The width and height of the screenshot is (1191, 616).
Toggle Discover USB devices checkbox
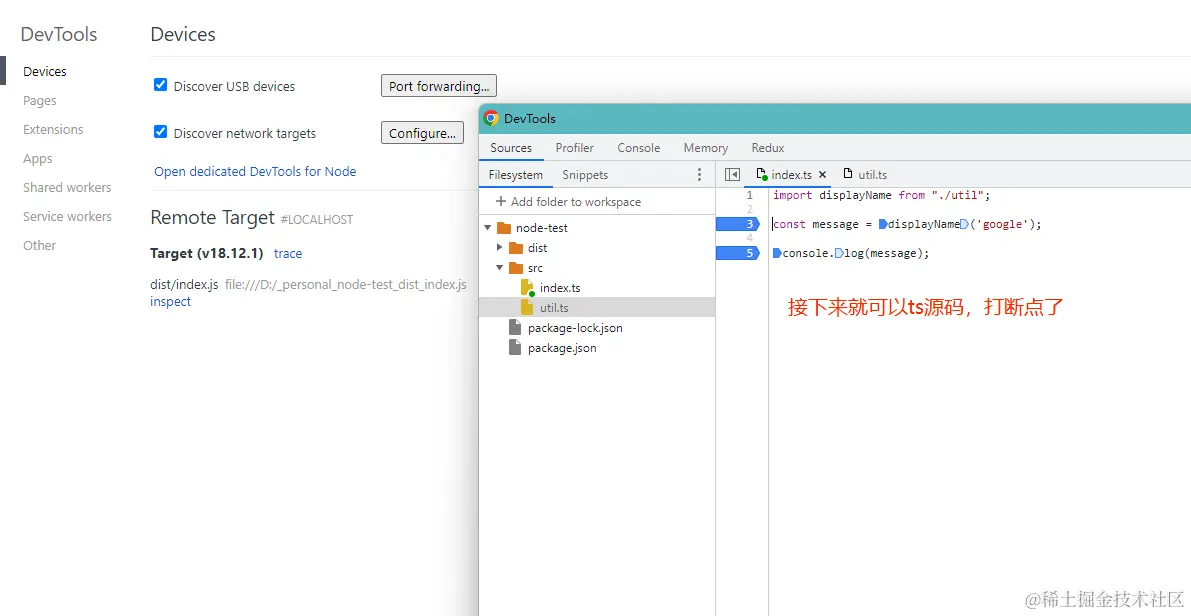160,85
